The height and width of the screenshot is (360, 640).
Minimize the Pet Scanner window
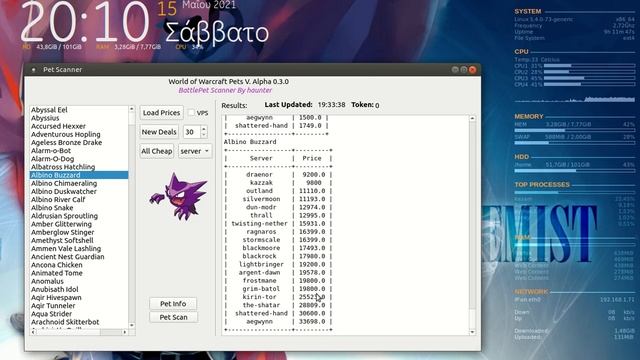tap(455, 70)
